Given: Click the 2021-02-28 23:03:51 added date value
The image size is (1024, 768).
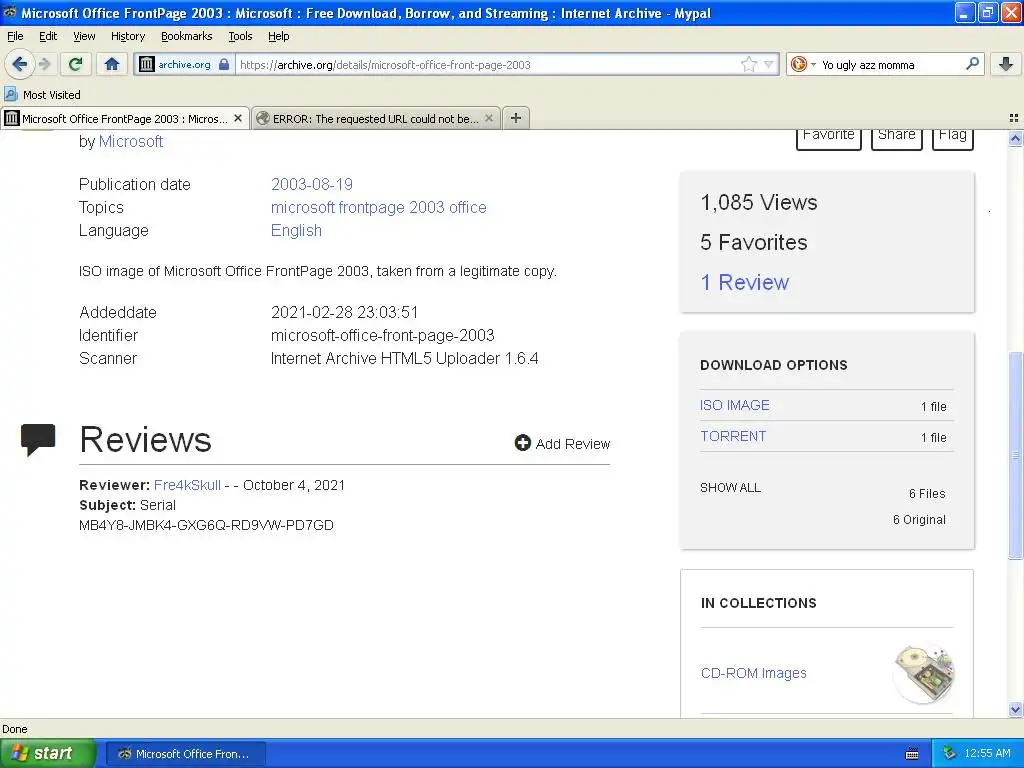Looking at the screenshot, I should coord(344,312).
